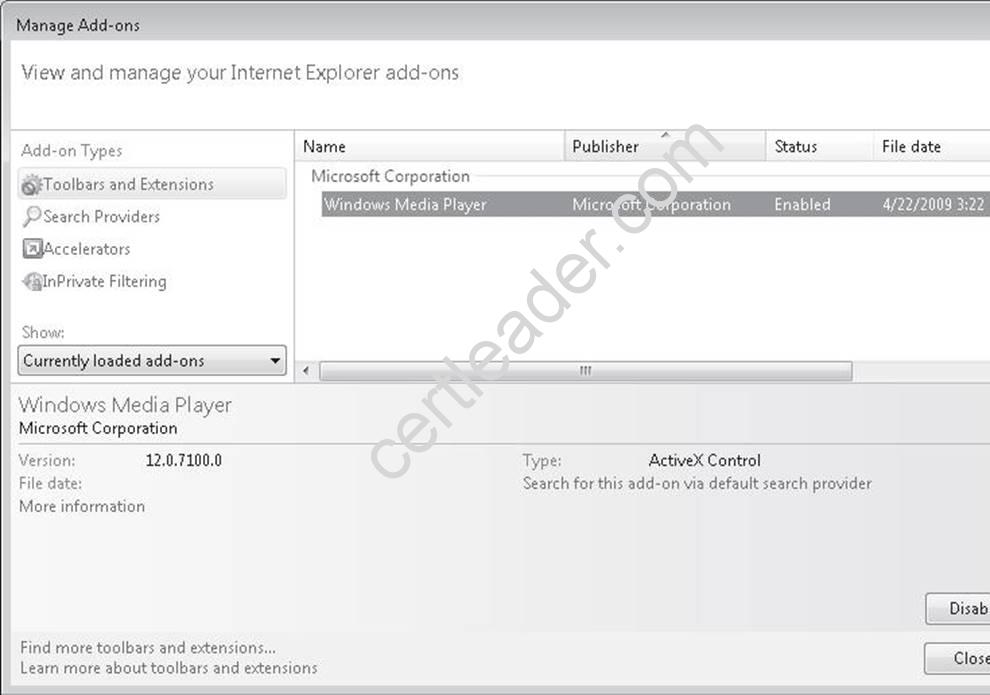Click publisher cell of Windows Media Player row
Screen dimensions: 990x695
pos(652,205)
